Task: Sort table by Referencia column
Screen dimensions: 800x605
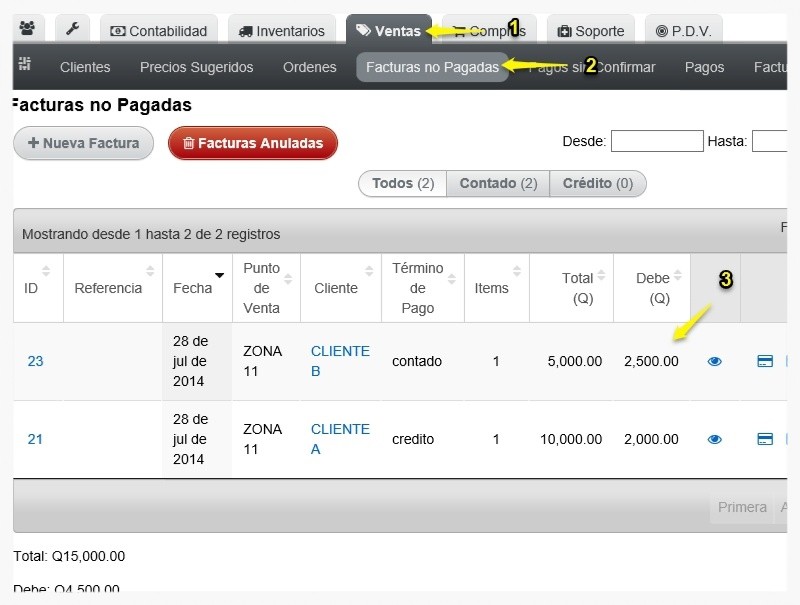Action: [113, 288]
